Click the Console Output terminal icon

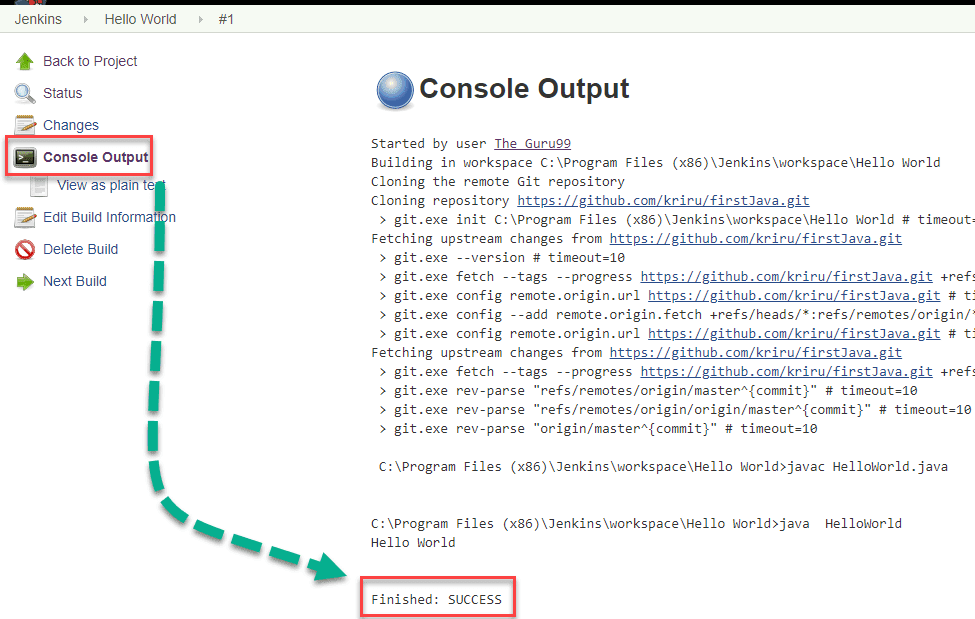click(24, 156)
